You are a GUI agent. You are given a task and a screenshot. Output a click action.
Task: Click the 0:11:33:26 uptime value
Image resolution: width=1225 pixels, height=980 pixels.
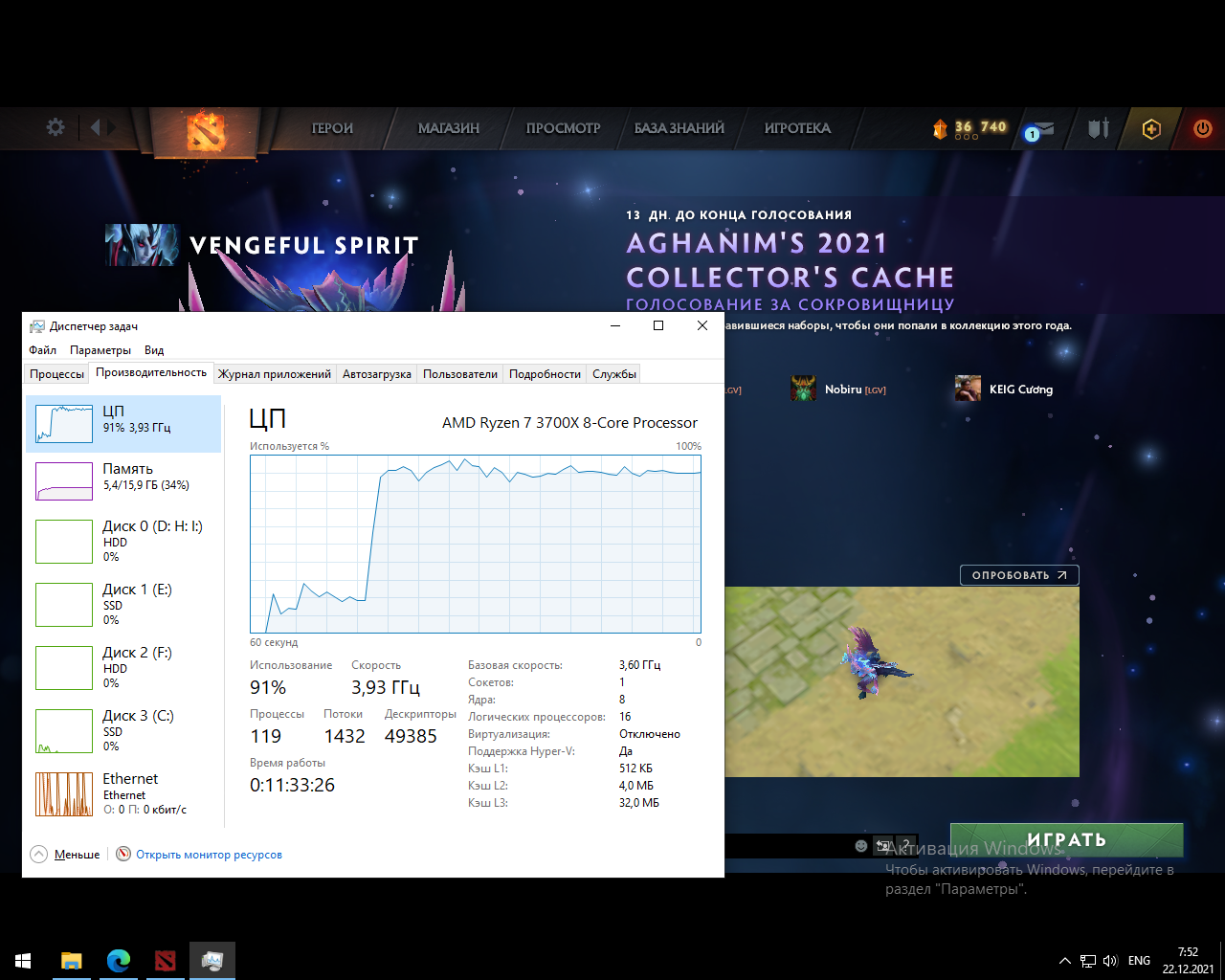click(x=292, y=785)
